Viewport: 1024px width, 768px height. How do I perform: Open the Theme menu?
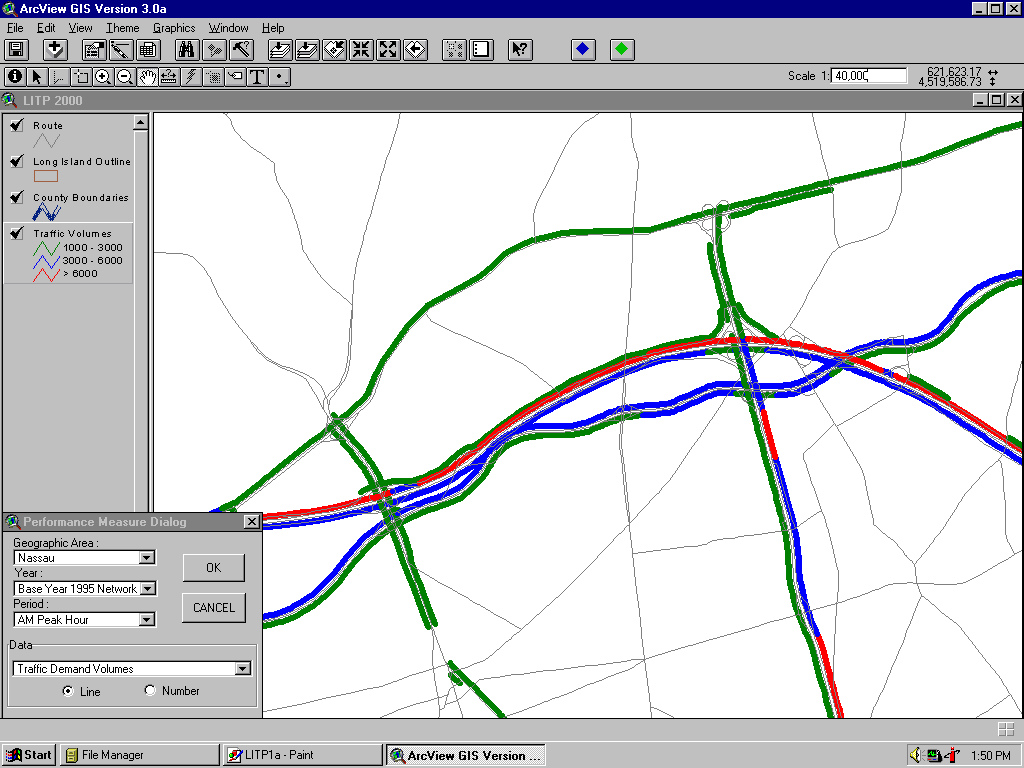tap(122, 28)
